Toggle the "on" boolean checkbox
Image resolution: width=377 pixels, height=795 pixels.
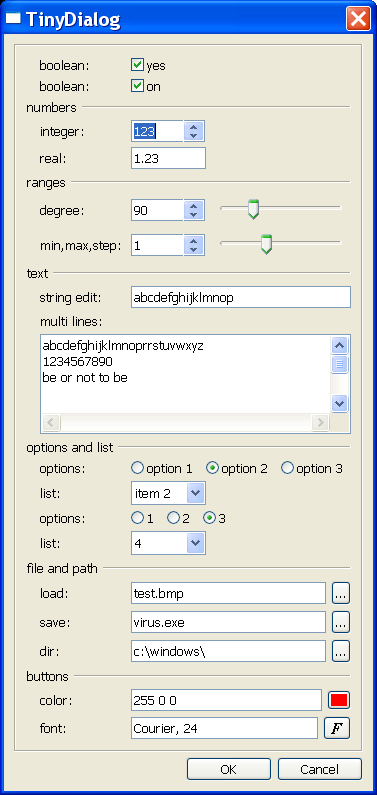point(137,86)
